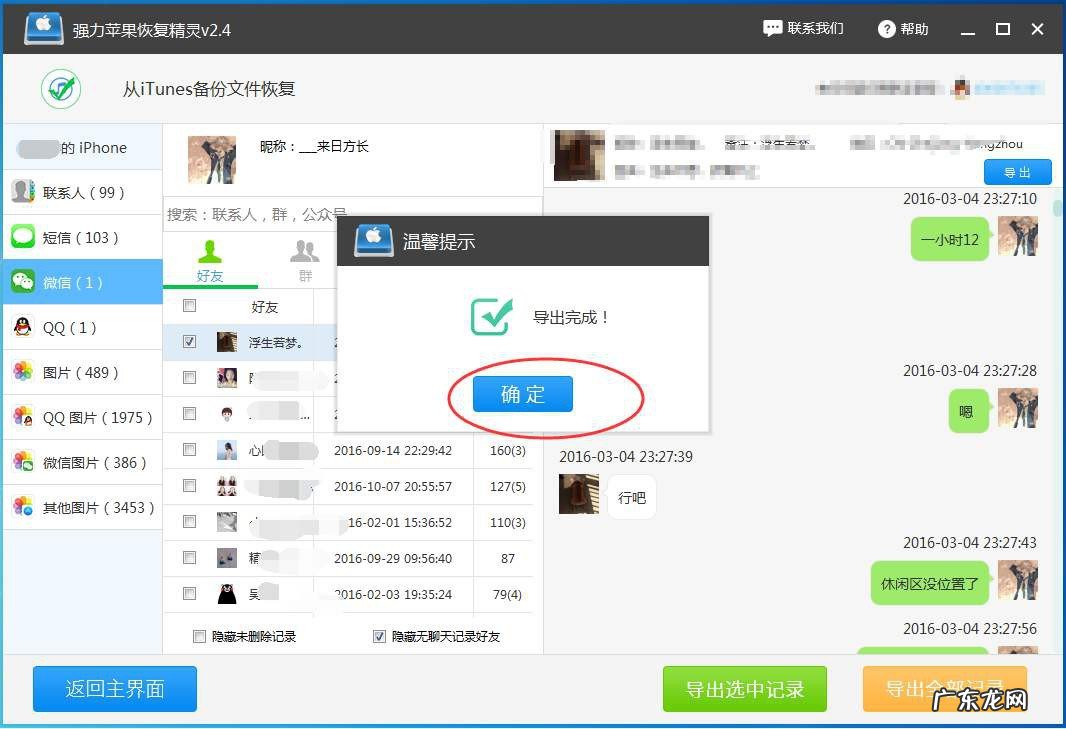The image size is (1066, 729).
Task: Export selected records via 导出选中记录
Action: [x=745, y=688]
